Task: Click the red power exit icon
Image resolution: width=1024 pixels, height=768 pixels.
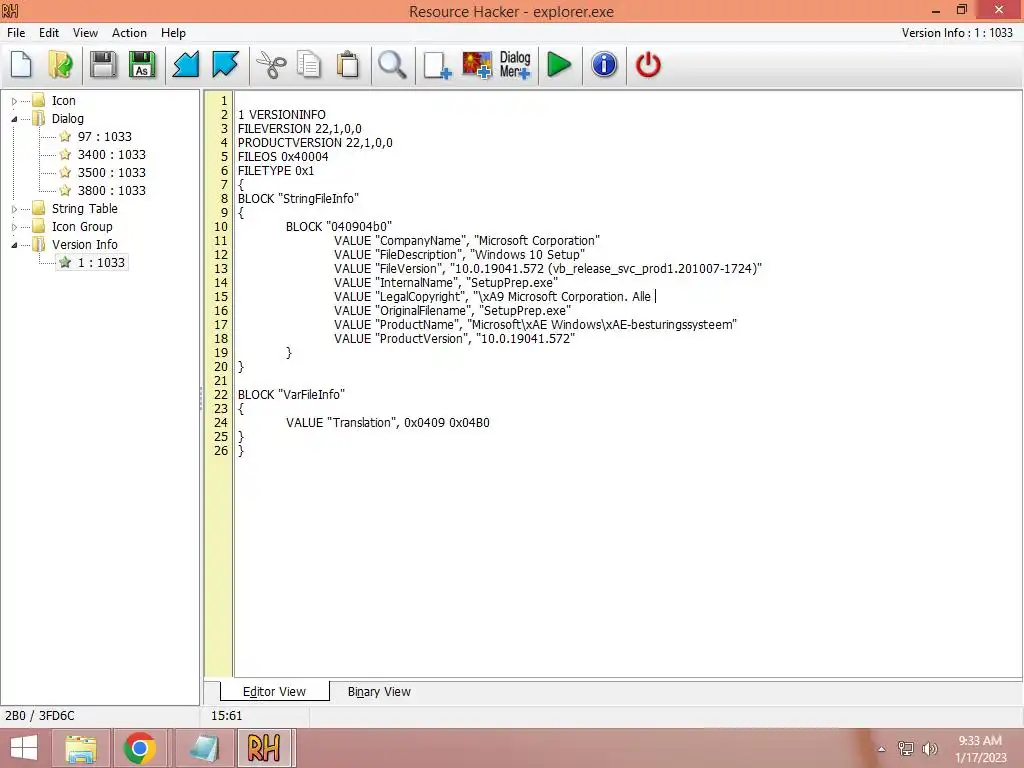Action: (x=648, y=65)
